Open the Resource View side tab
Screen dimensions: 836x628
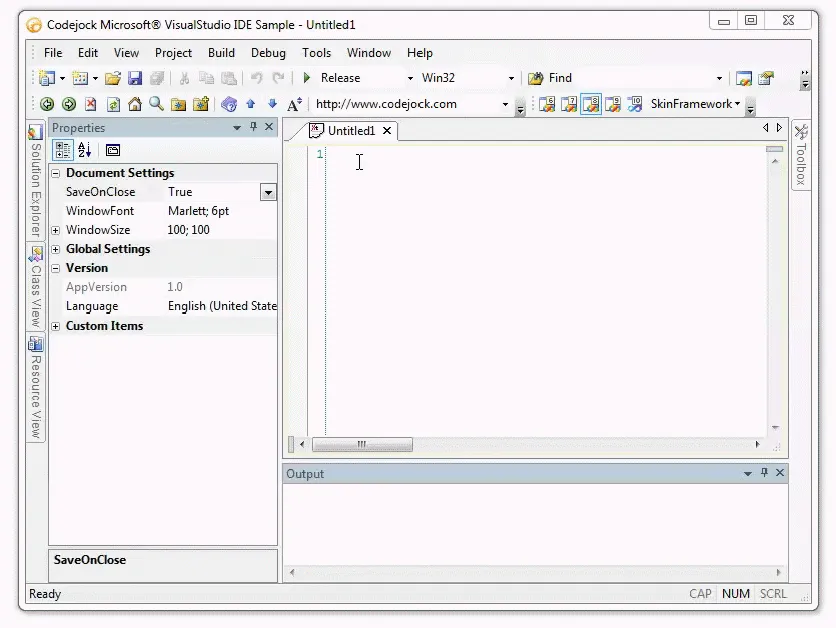pos(36,388)
